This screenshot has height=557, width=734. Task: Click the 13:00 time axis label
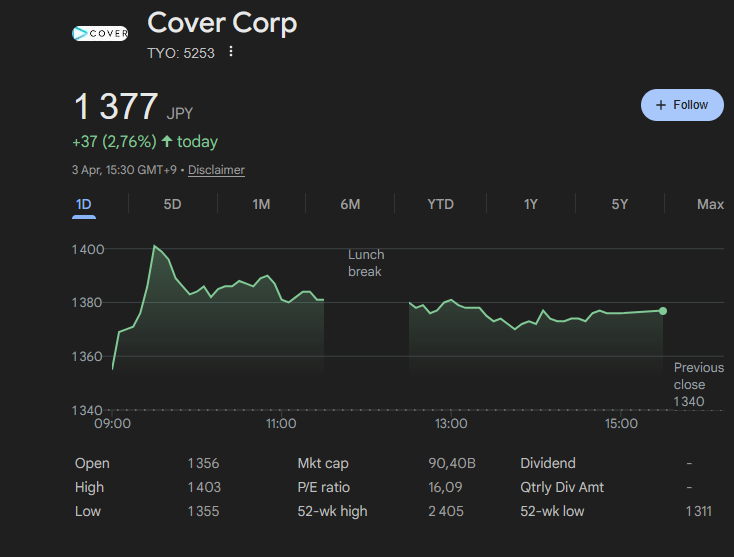(x=451, y=424)
